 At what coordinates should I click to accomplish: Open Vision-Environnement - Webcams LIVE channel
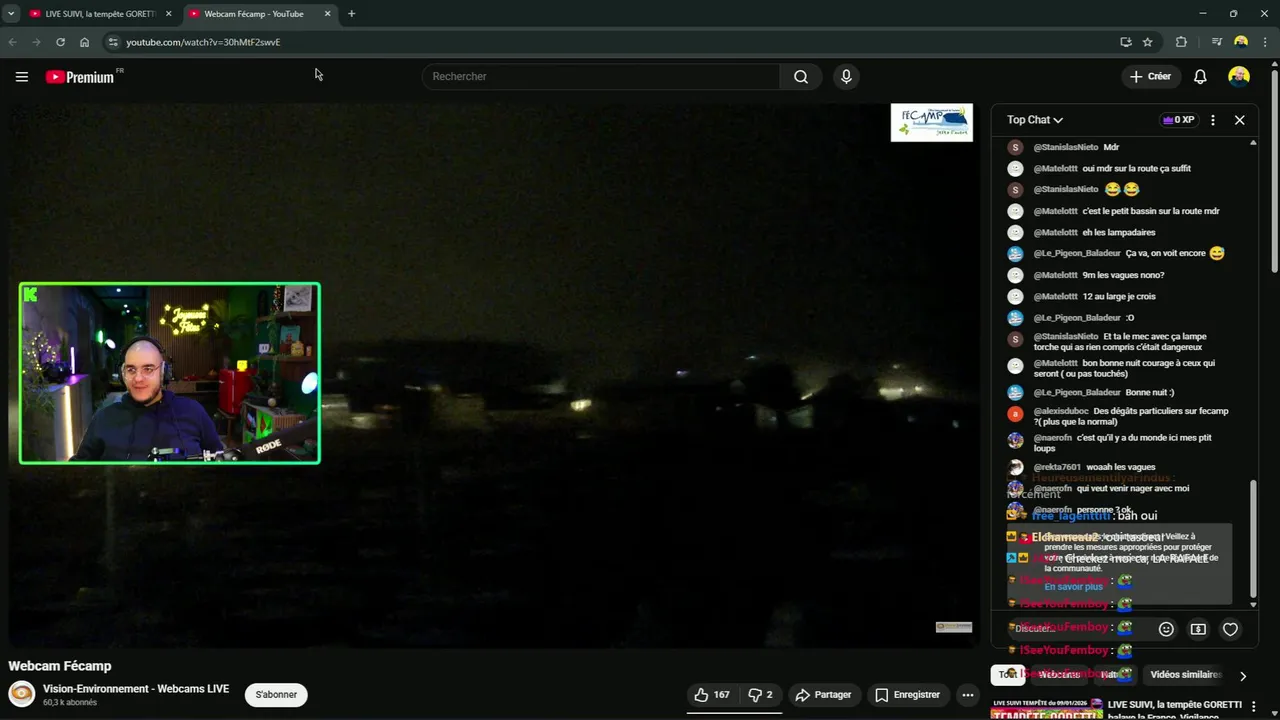136,689
